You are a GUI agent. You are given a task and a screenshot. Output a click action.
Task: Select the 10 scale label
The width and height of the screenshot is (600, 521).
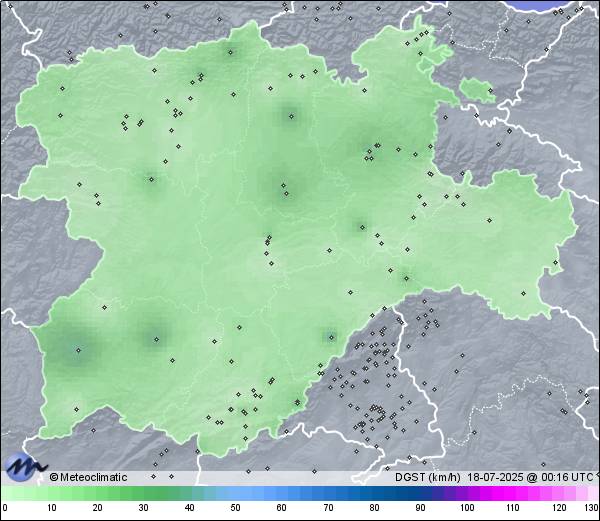52,508
